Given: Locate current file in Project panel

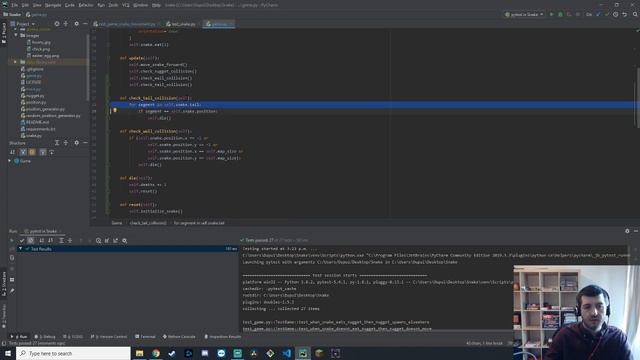Looking at the screenshot, I should (57, 24).
